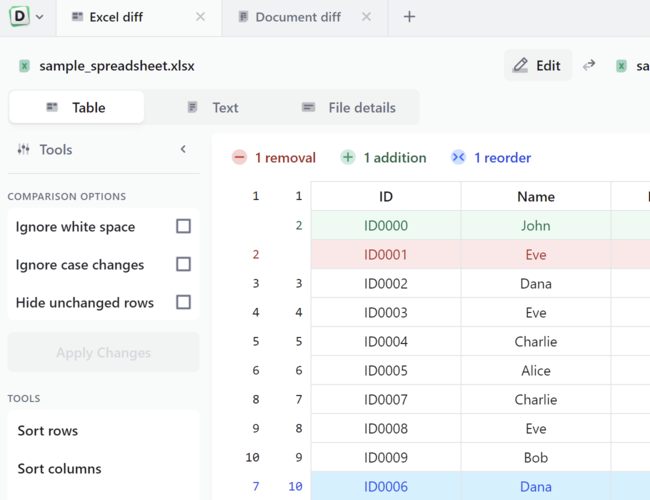Switch to the Excel diff tab

click(116, 17)
